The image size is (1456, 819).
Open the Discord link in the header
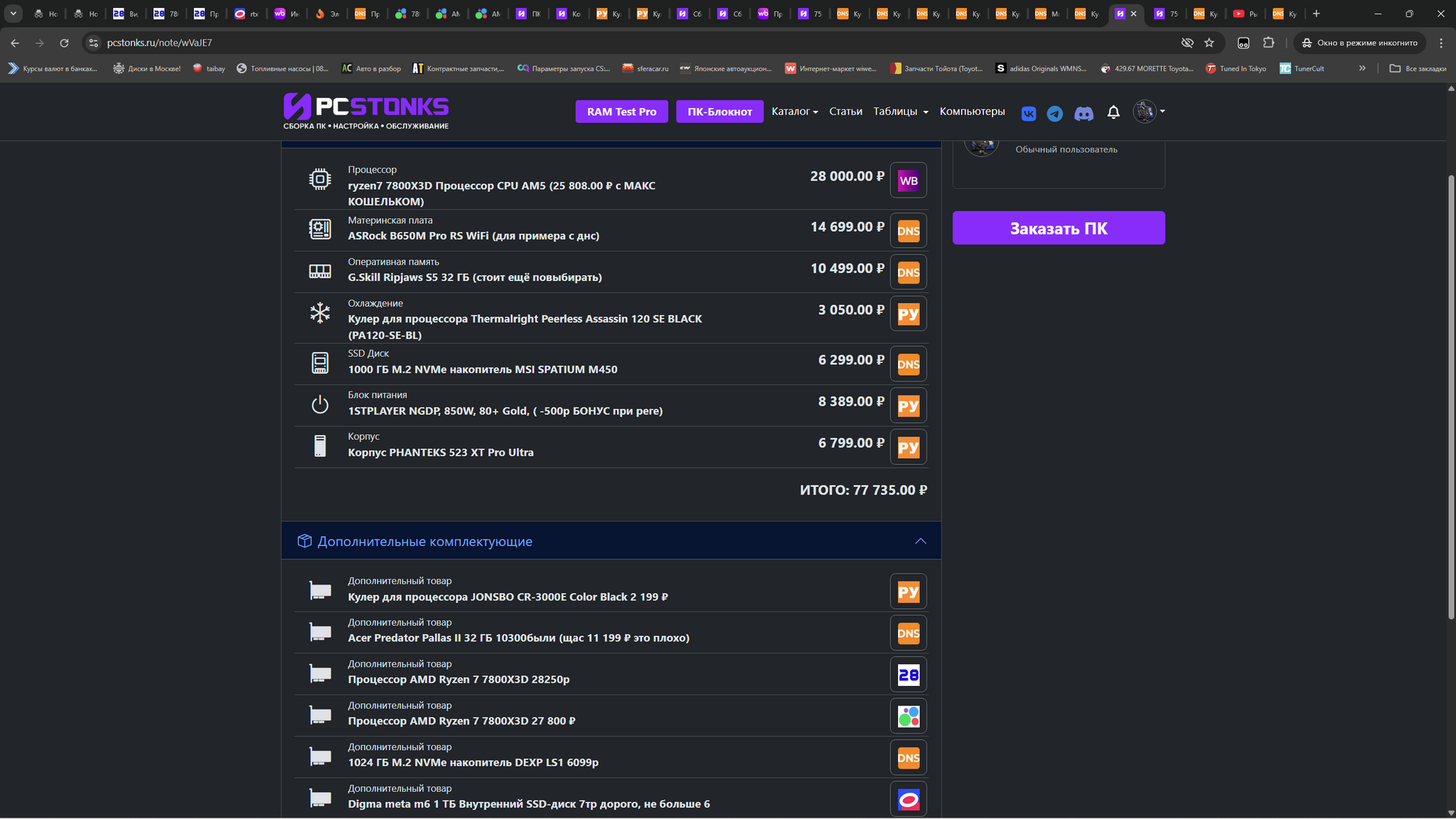(1083, 113)
